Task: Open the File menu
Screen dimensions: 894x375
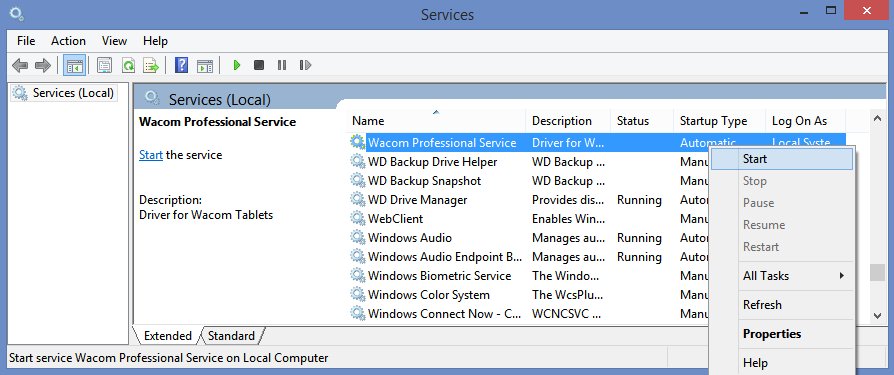Action: click(x=26, y=41)
